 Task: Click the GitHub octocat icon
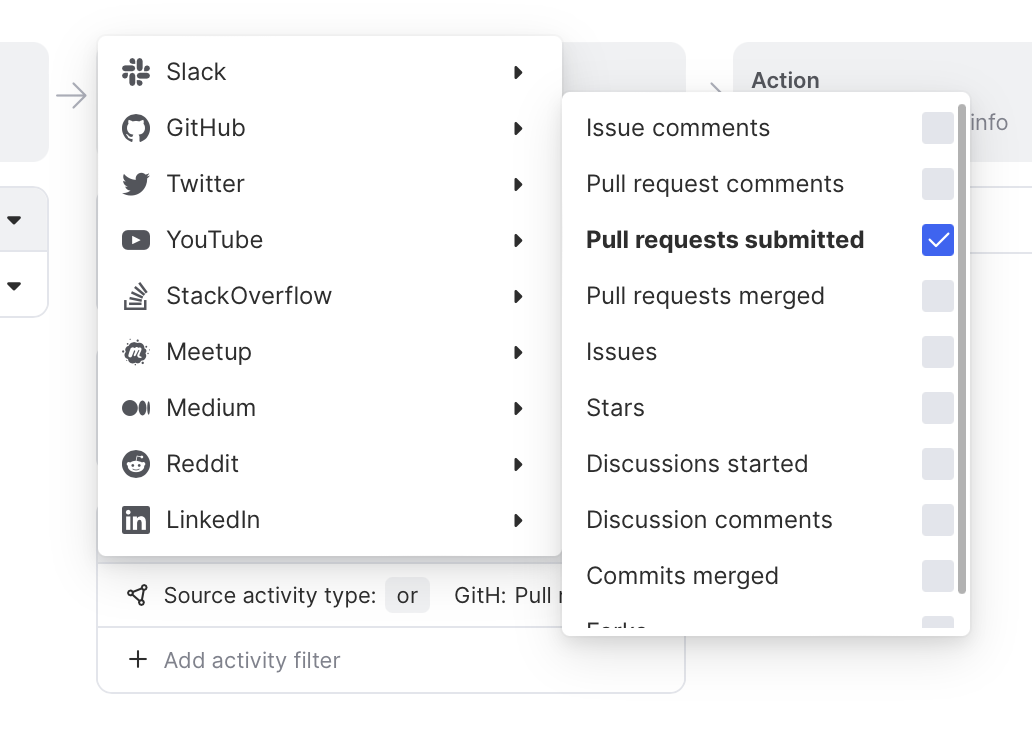[x=135, y=128]
